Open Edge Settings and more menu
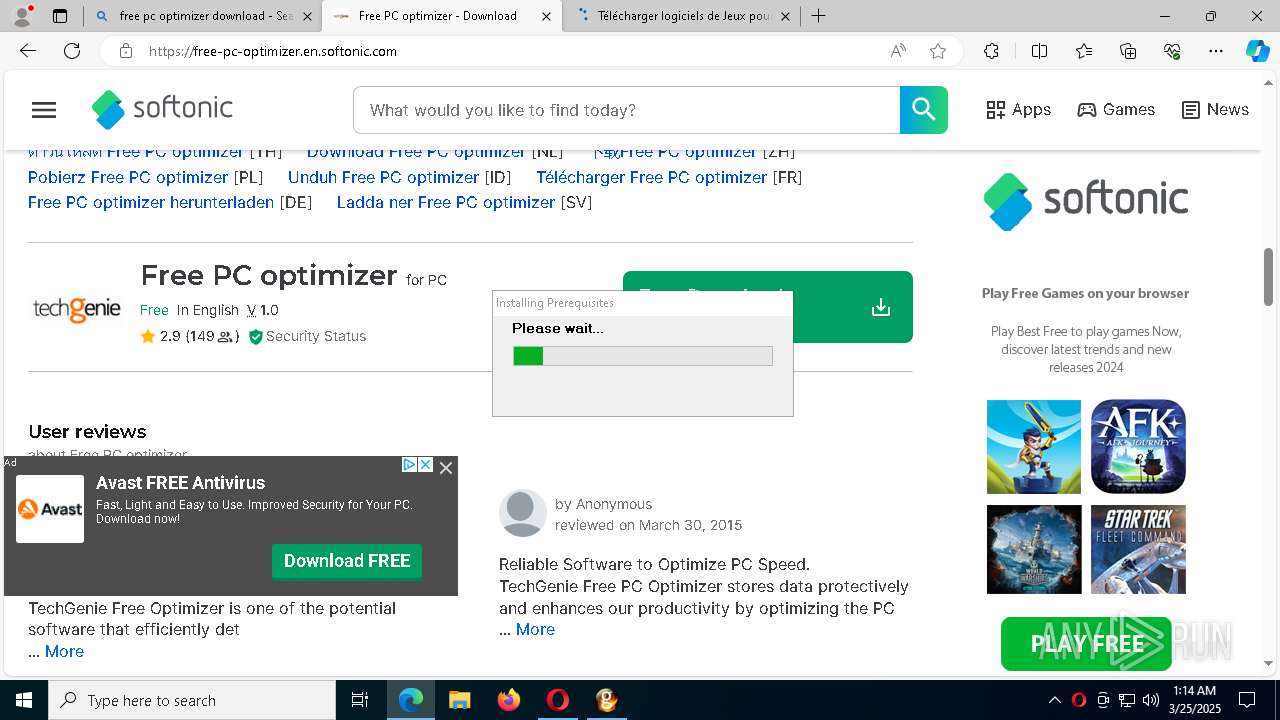Image resolution: width=1280 pixels, height=720 pixels. pyautogui.click(x=1216, y=51)
